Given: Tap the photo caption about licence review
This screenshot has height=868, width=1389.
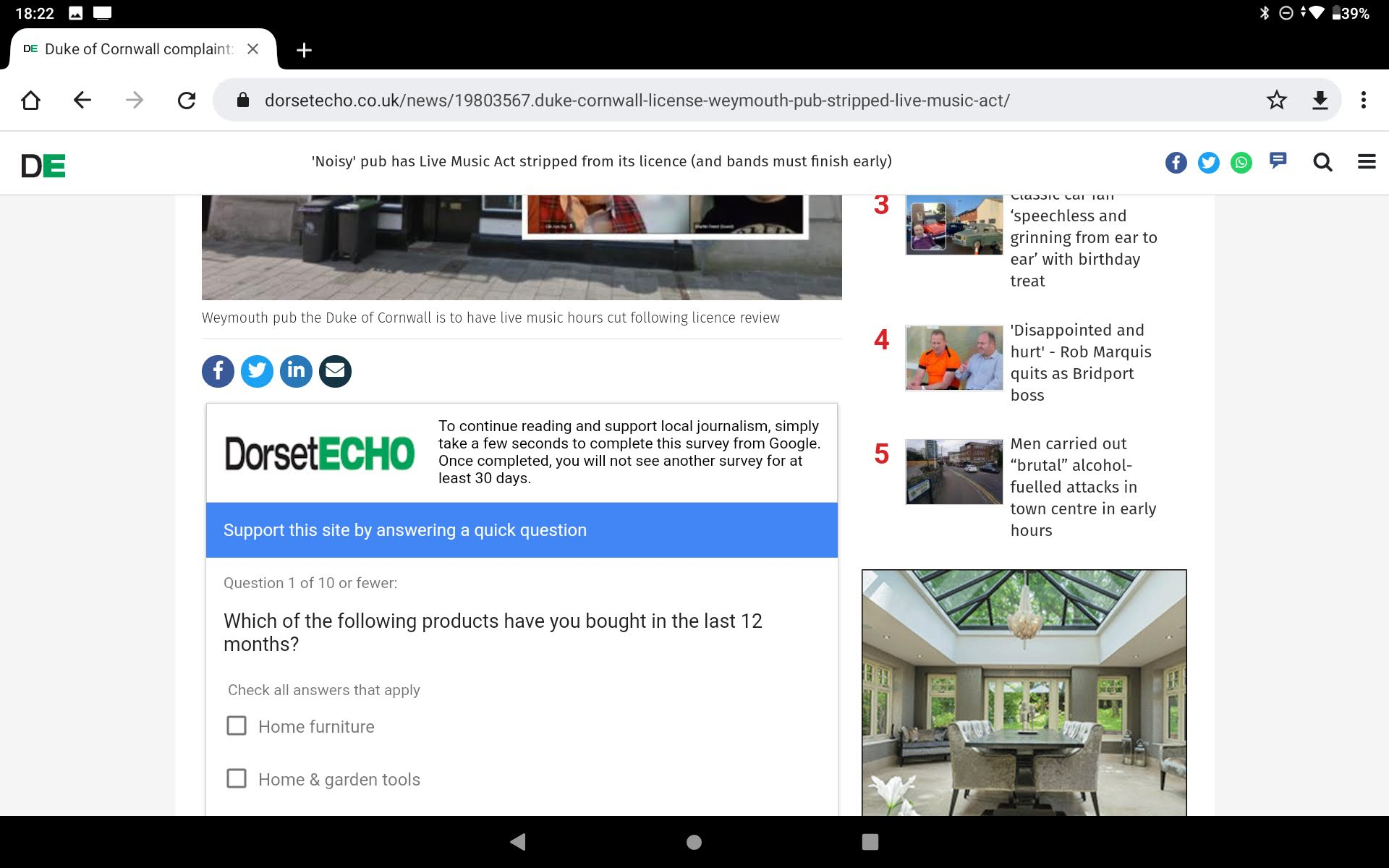Looking at the screenshot, I should pyautogui.click(x=490, y=318).
